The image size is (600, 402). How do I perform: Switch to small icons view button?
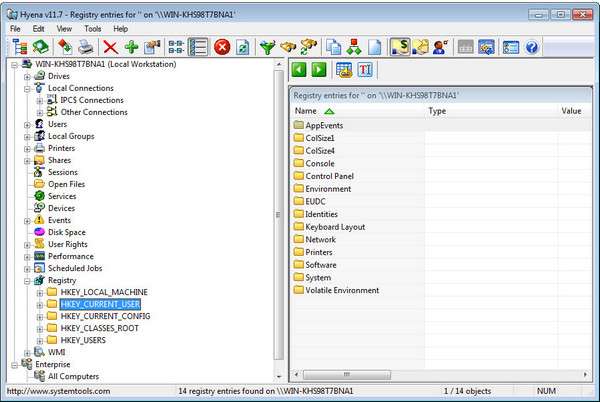tap(176, 47)
